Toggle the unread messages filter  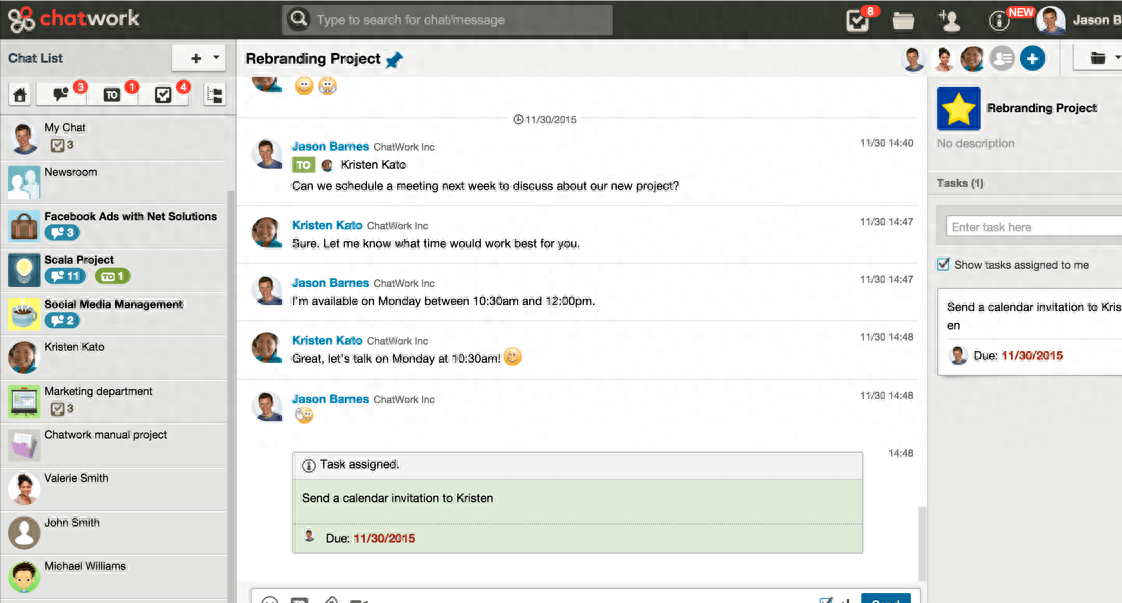[x=62, y=95]
